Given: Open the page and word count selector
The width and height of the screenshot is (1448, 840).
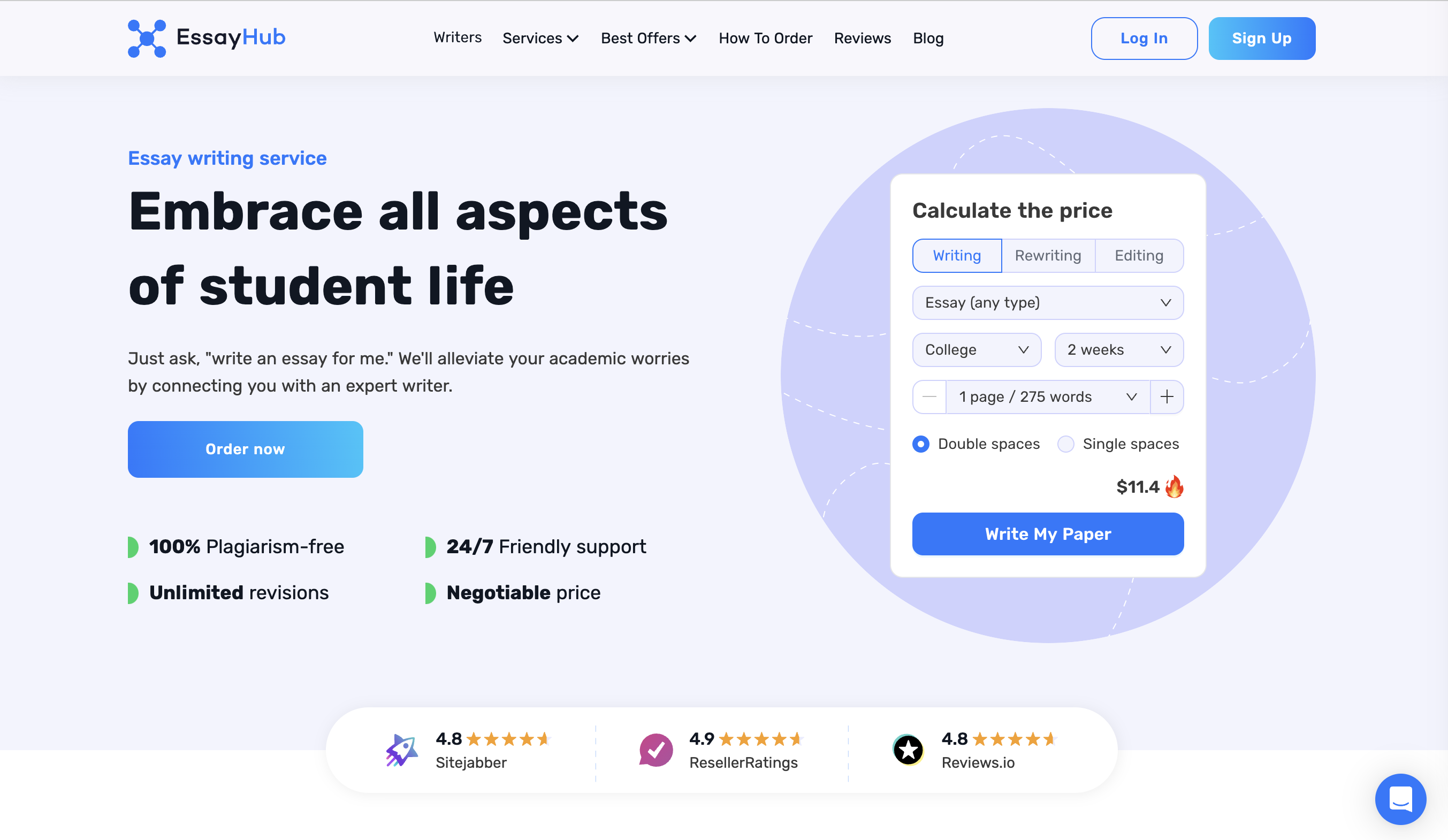Looking at the screenshot, I should pos(1048,397).
